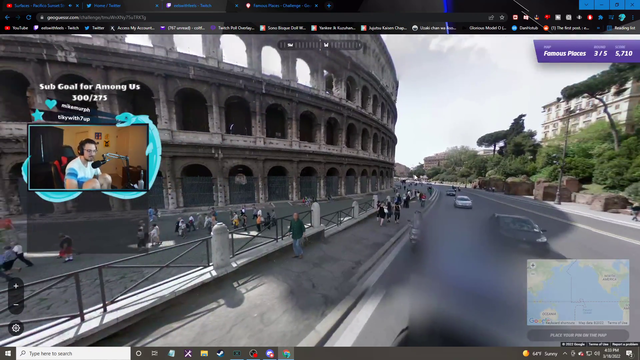Image resolution: width=640 pixels, height=360 pixels.
Task: Open a new browser tab
Action: coord(329,6)
